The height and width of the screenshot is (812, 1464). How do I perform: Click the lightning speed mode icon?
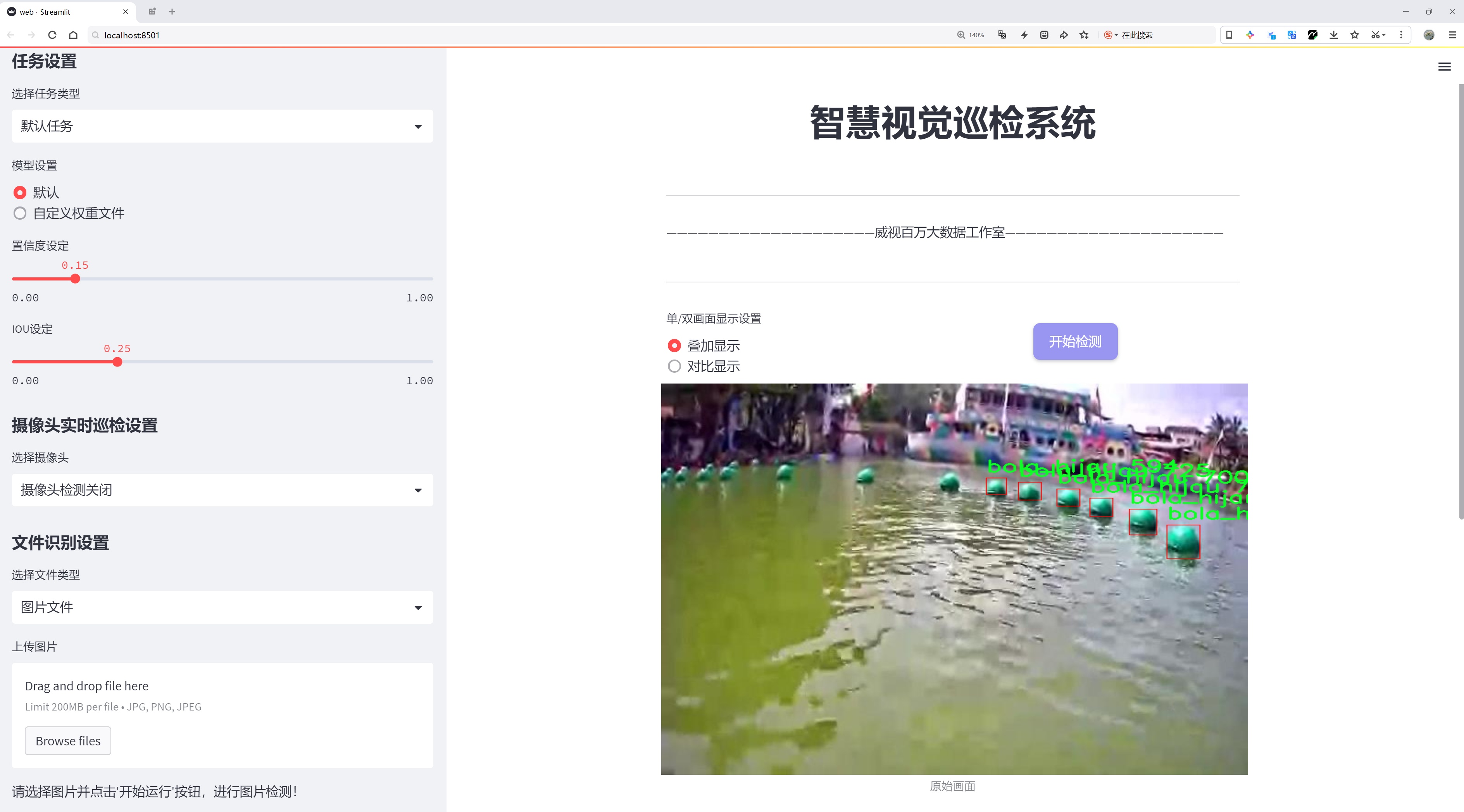(1024, 35)
